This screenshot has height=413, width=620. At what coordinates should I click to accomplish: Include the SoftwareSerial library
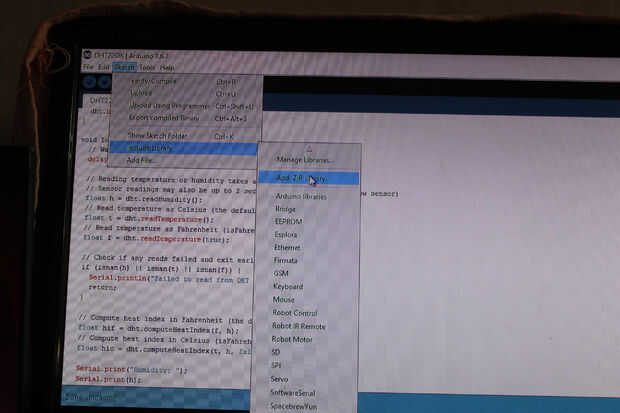click(305, 393)
